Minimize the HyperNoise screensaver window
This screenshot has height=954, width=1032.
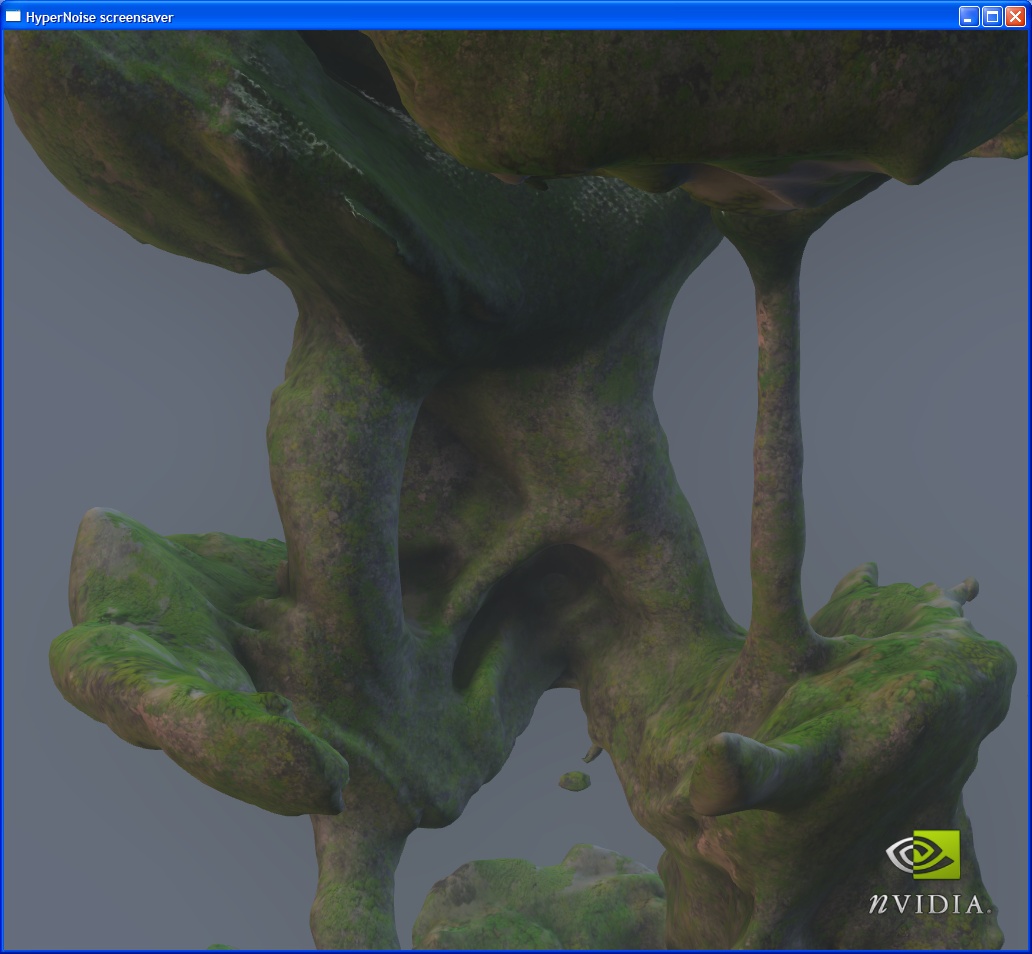[969, 16]
